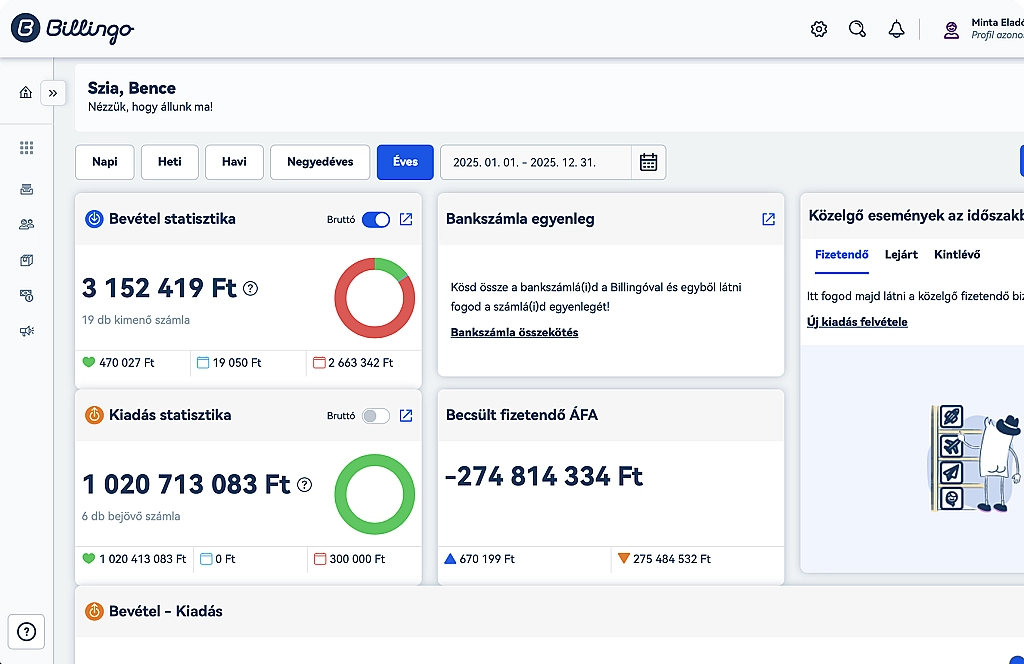Open the apps grid icon in sidebar
1024x664 pixels.
pyautogui.click(x=26, y=148)
